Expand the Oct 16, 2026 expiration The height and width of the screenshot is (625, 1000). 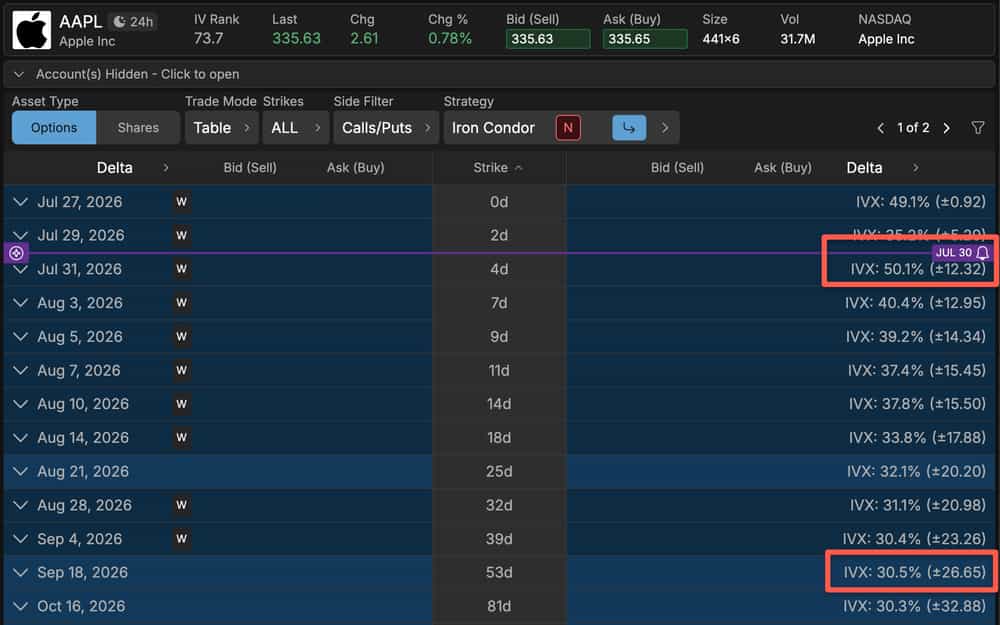[20, 606]
